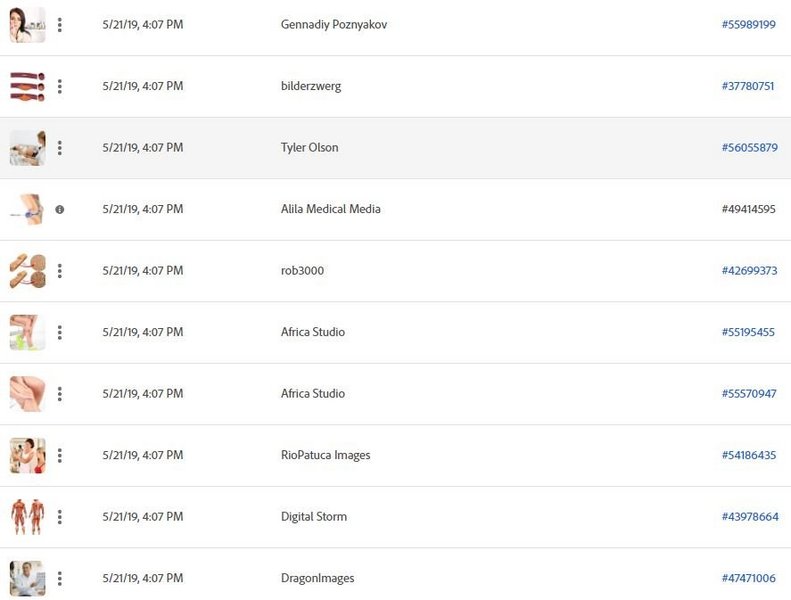Click the muscle anatomy thumbnail by Digital Storm
This screenshot has width=791, height=600.
tap(27, 517)
